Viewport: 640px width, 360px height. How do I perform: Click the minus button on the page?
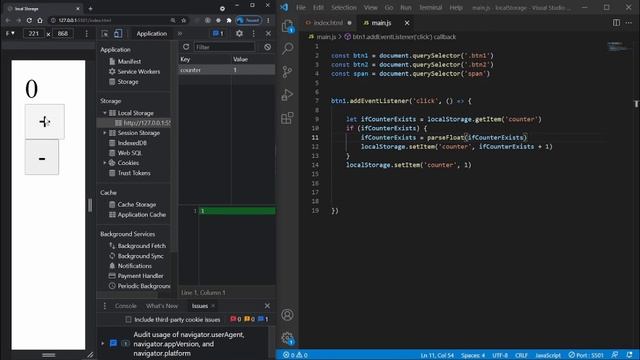click(42, 157)
